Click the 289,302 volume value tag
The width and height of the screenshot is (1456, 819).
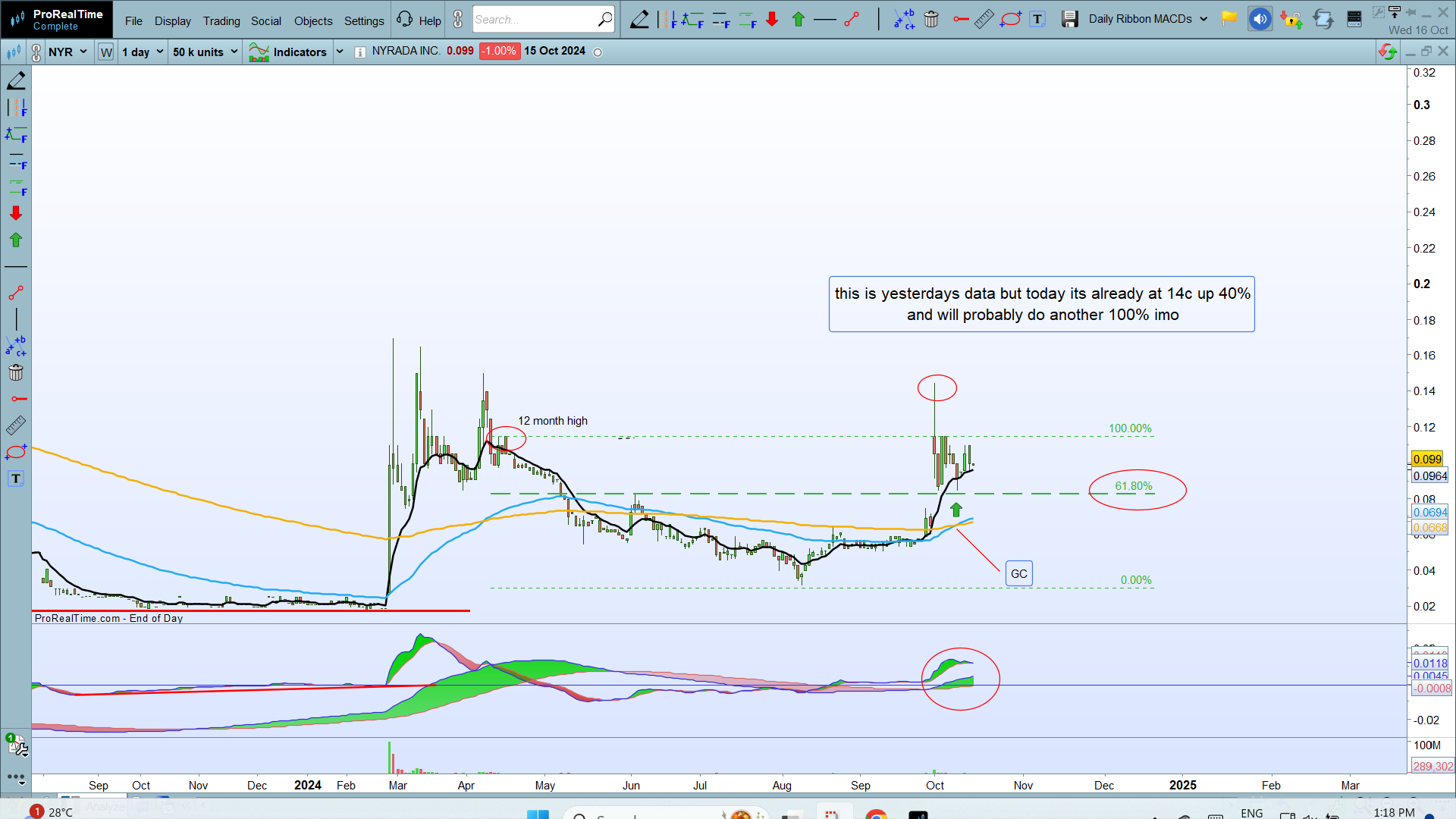1432,766
